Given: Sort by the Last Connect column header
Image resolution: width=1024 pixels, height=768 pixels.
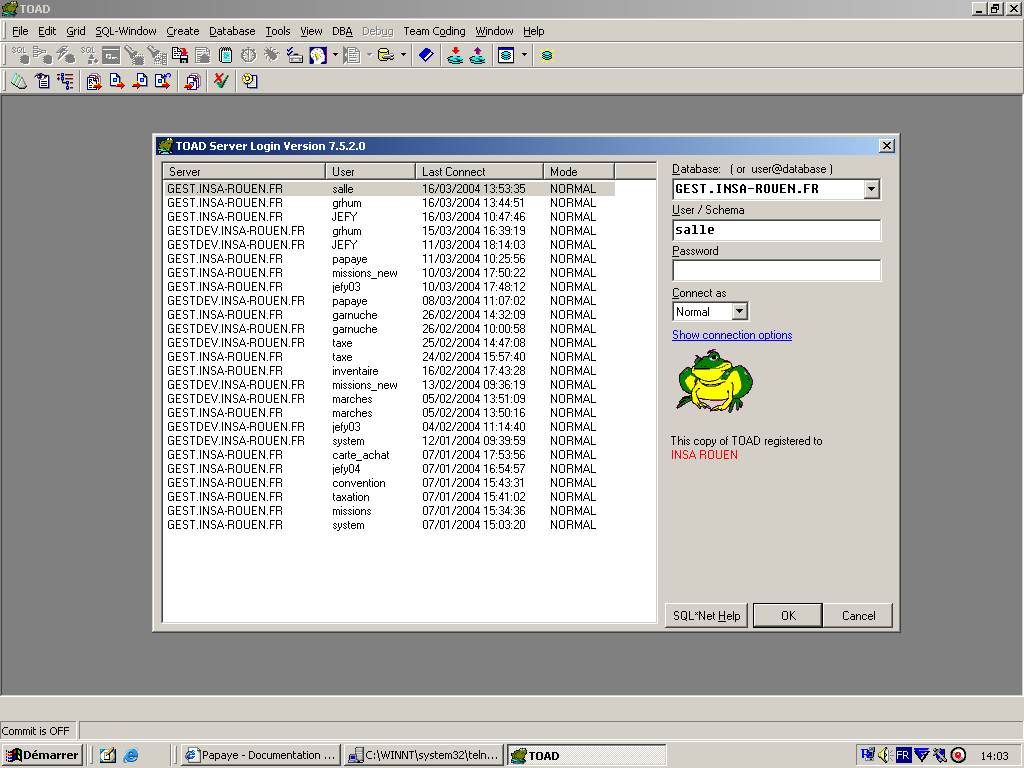Looking at the screenshot, I should 479,172.
